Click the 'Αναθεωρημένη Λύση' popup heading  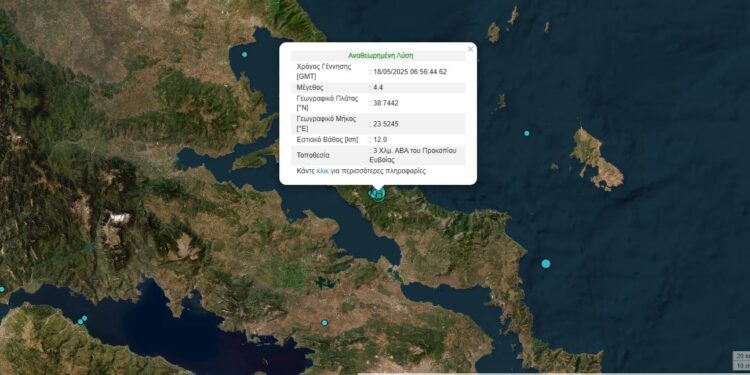click(380, 55)
